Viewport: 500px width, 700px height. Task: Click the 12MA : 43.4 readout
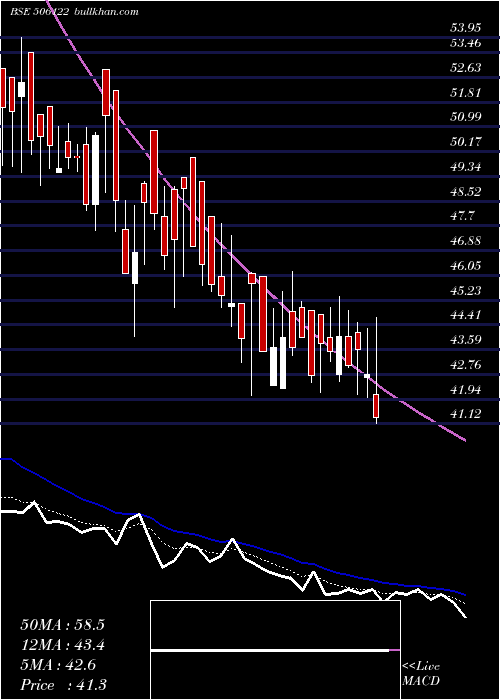62,645
